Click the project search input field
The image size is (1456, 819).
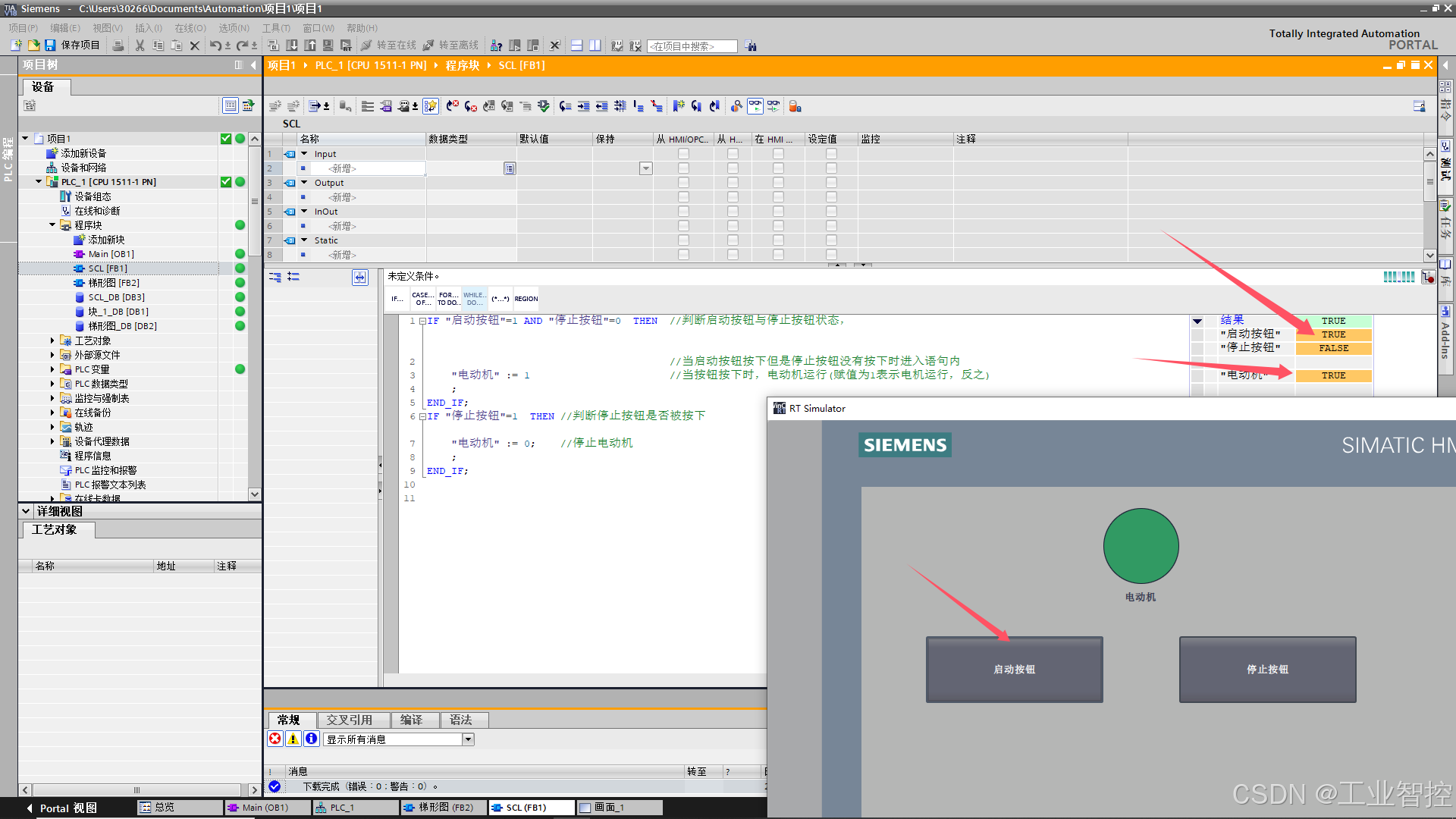[x=692, y=46]
